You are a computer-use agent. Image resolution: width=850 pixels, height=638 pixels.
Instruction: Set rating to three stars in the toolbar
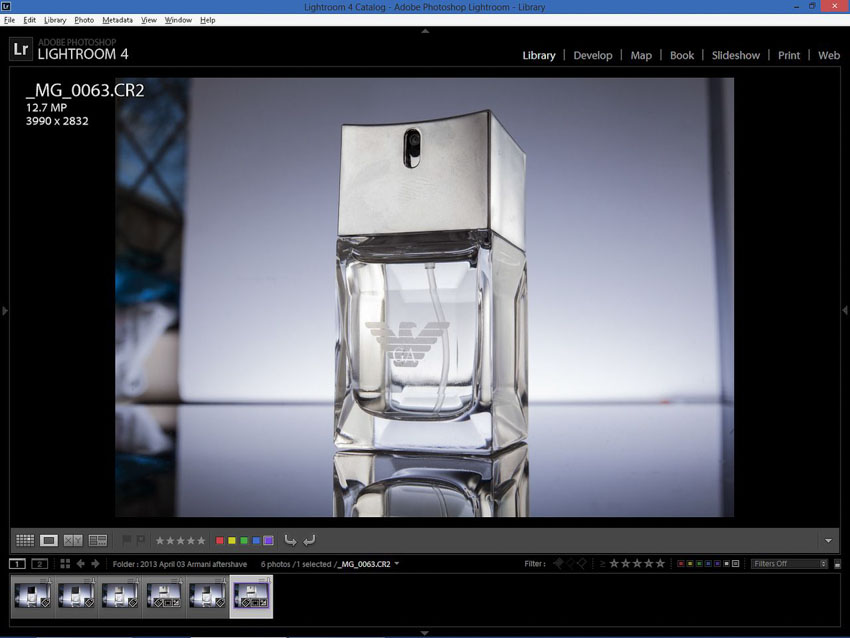click(181, 540)
